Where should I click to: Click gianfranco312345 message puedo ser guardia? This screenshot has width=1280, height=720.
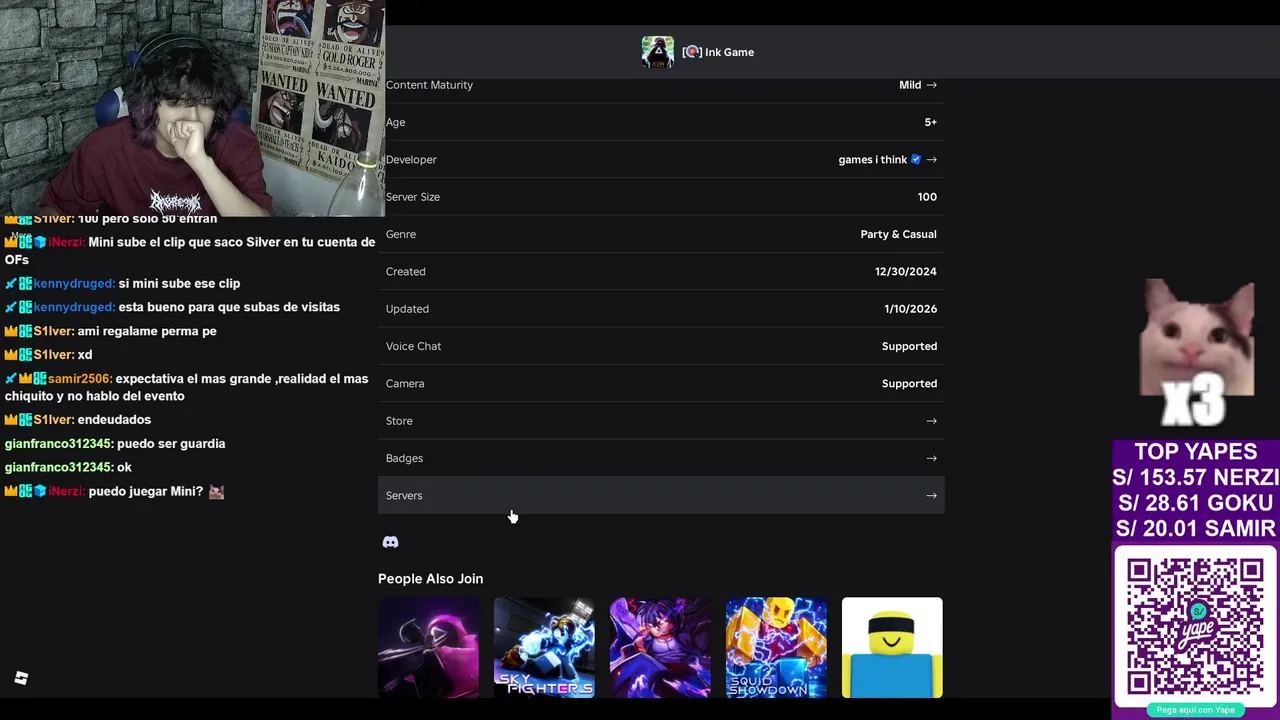[171, 443]
